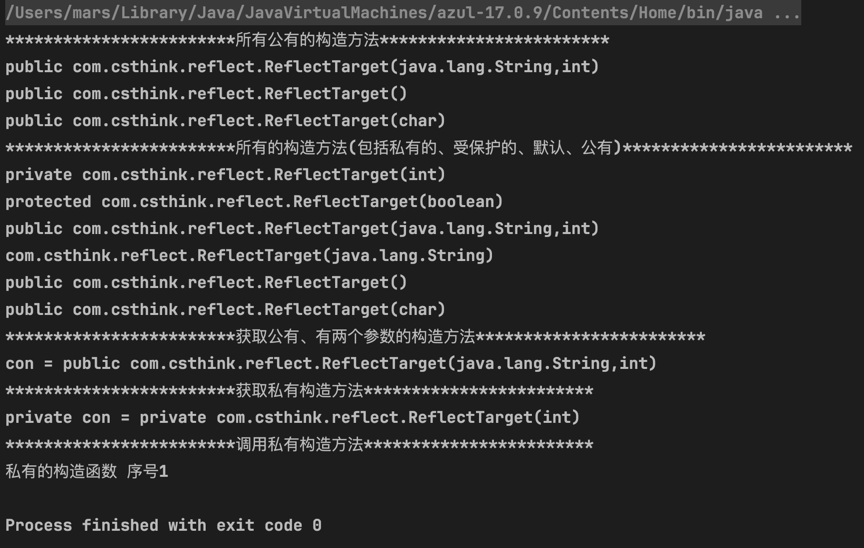Click the "con = public" output line
Viewport: 864px width, 548px height.
pyautogui.click(x=331, y=364)
